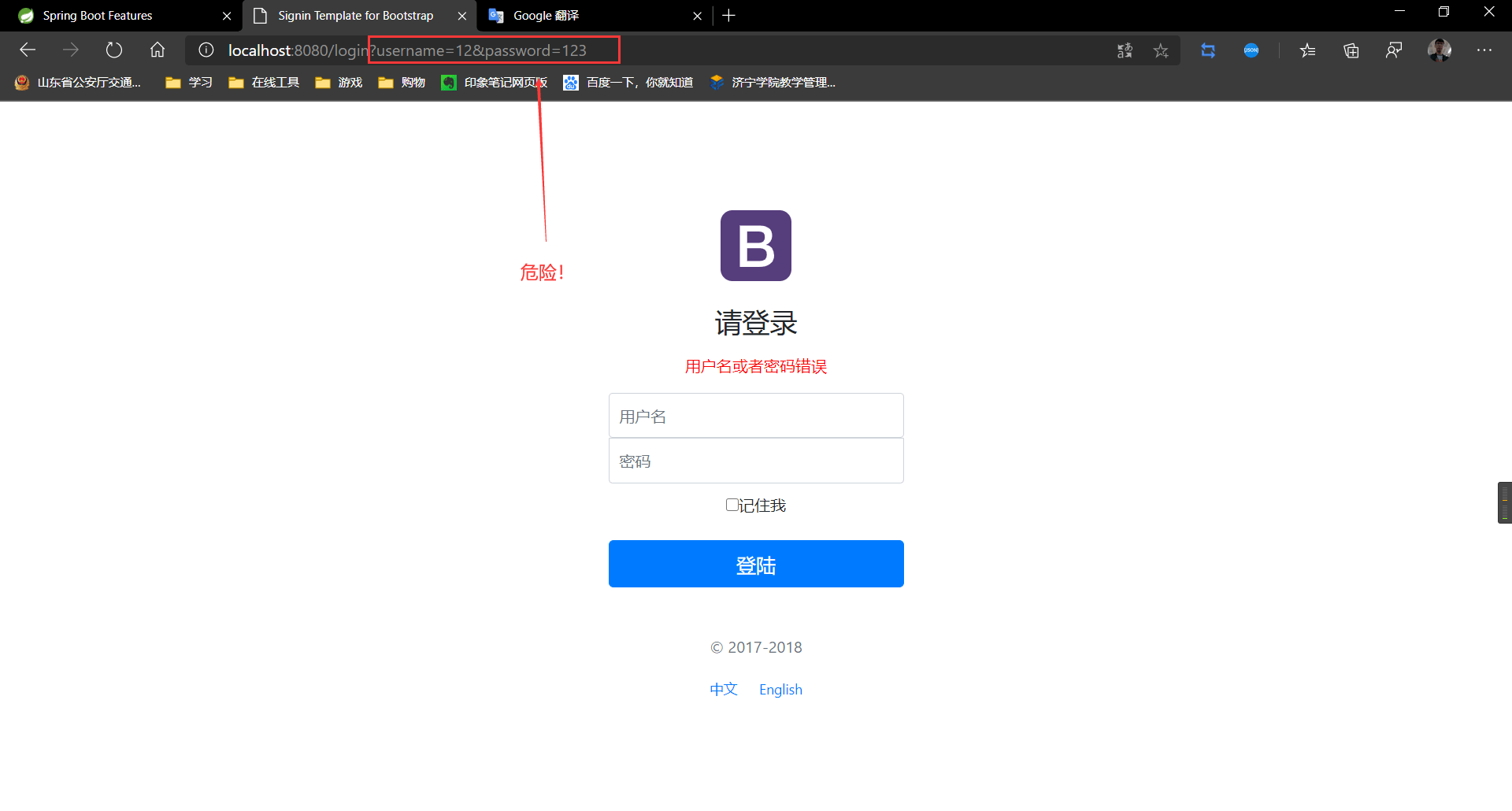
Task: Click the blue 登陆 button
Action: coord(756,564)
